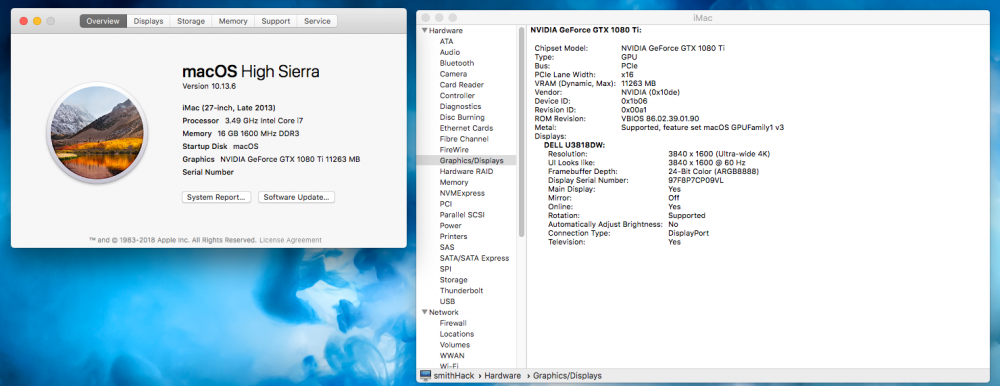Select Fibre Channel in the sidebar

(x=464, y=139)
